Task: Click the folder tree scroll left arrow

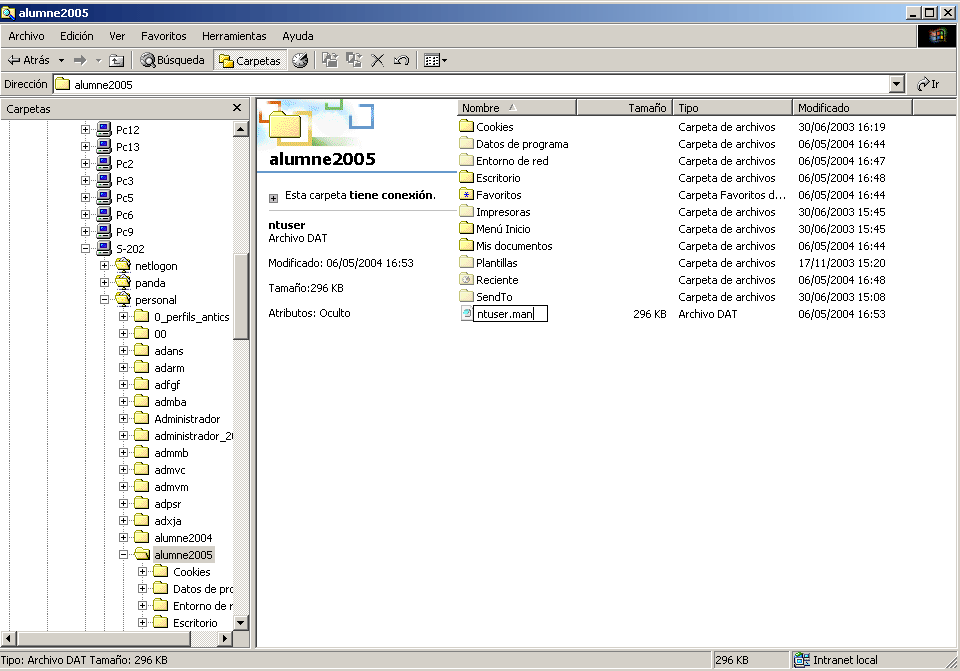Action: pos(8,639)
